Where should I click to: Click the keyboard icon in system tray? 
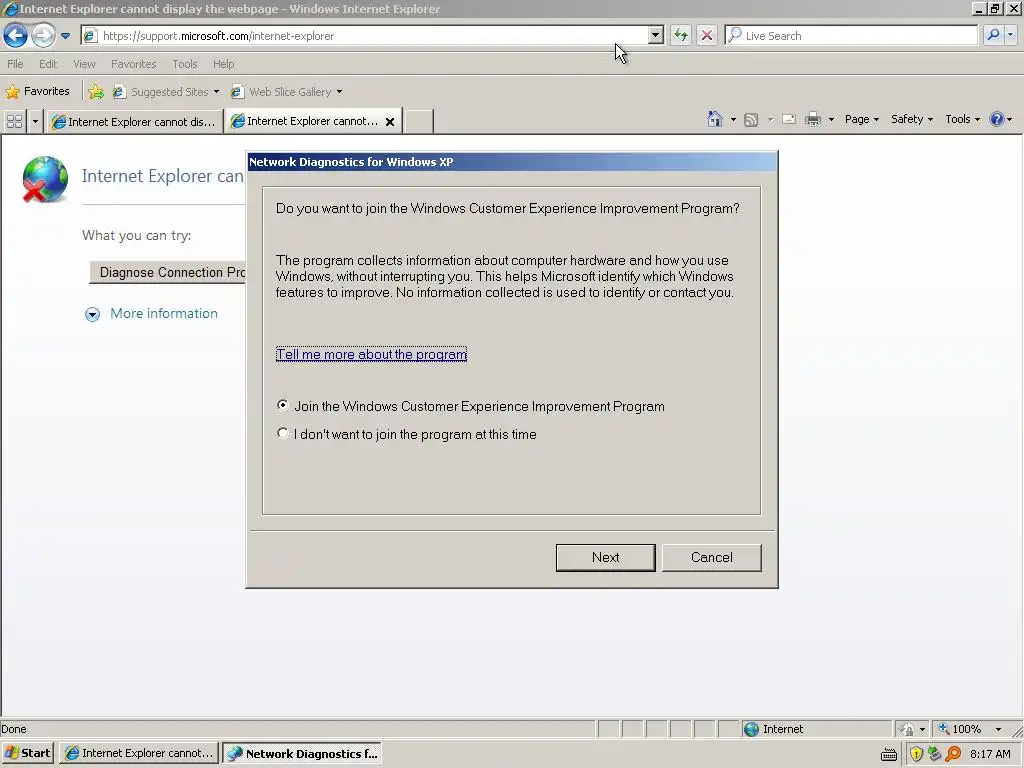(x=888, y=754)
